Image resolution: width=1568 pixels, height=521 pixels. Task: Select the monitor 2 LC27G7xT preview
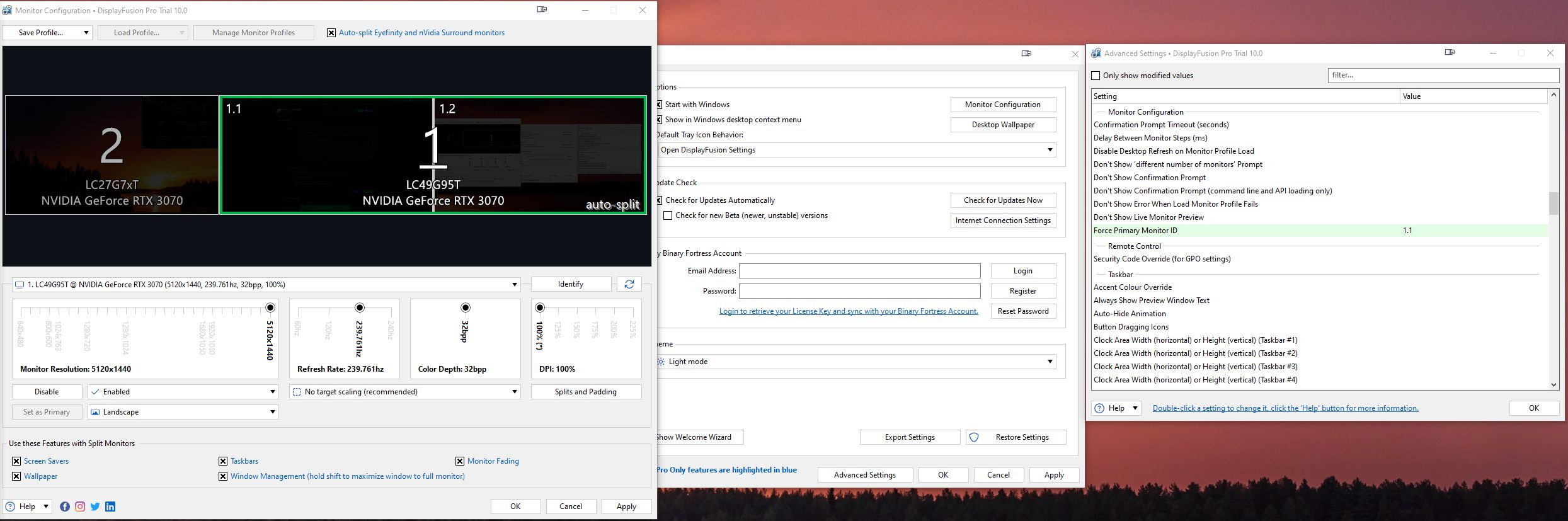(112, 155)
